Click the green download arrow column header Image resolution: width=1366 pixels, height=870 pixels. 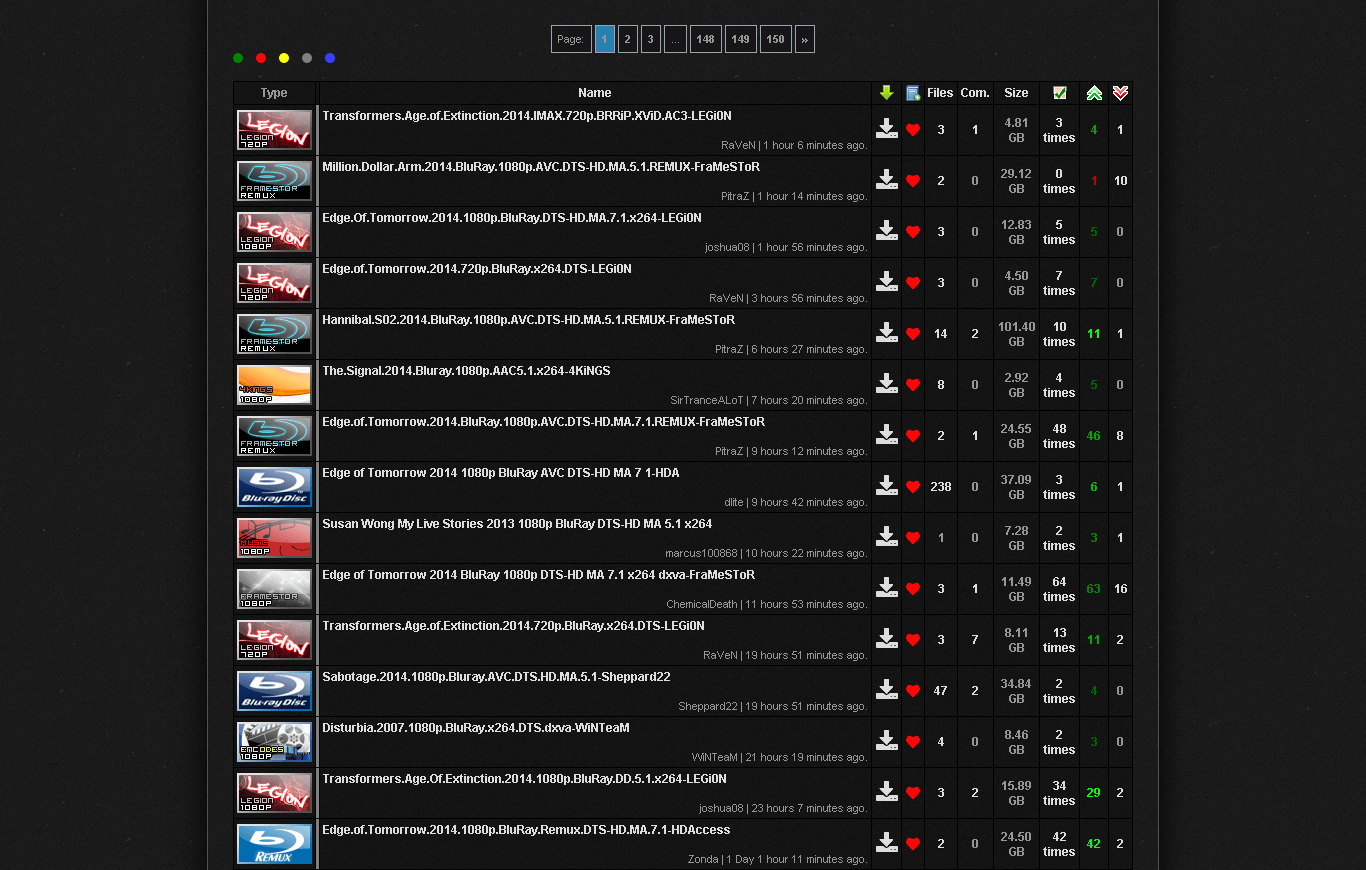coord(886,93)
